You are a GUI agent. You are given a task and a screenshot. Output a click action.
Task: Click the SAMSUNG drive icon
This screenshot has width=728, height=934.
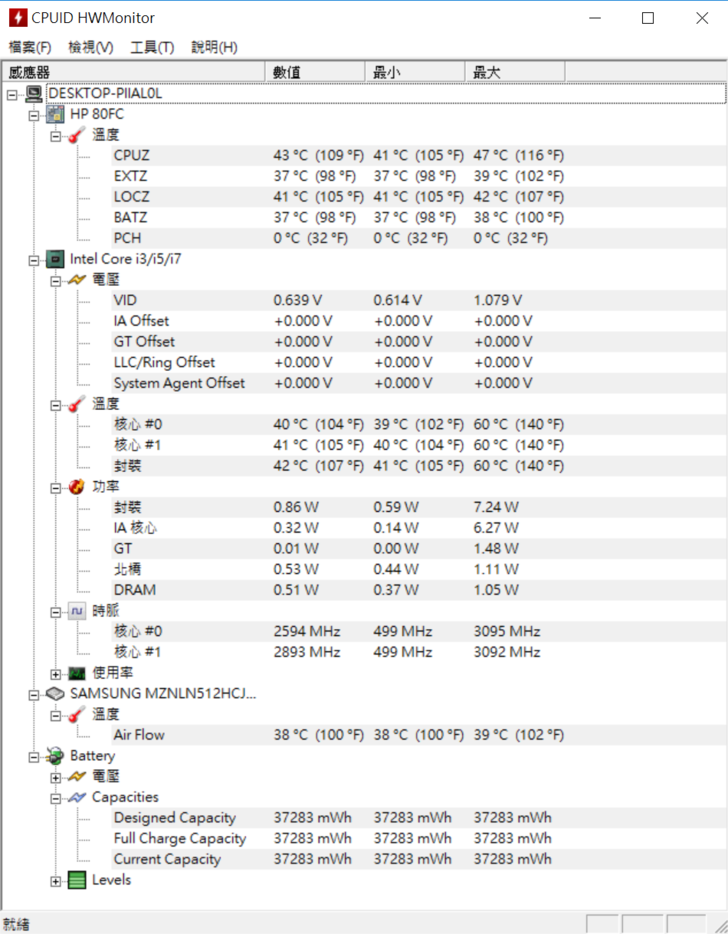point(56,693)
